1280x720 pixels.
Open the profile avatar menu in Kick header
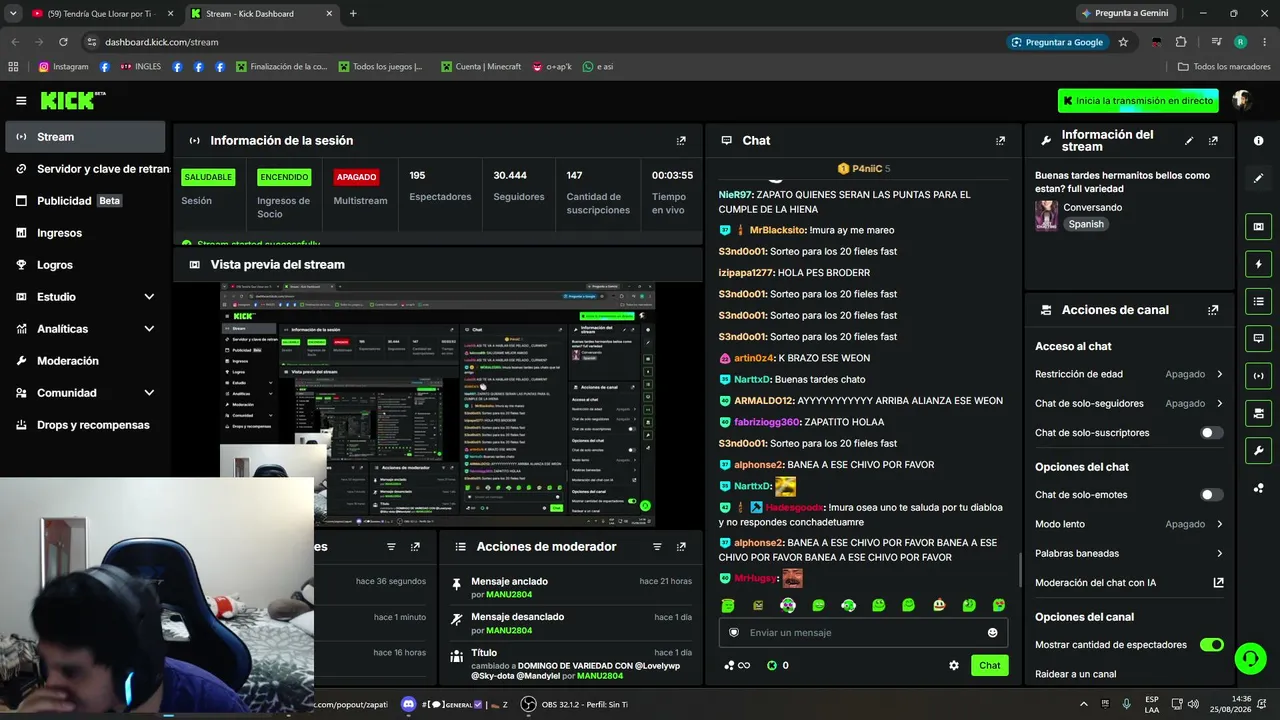tap(1242, 100)
